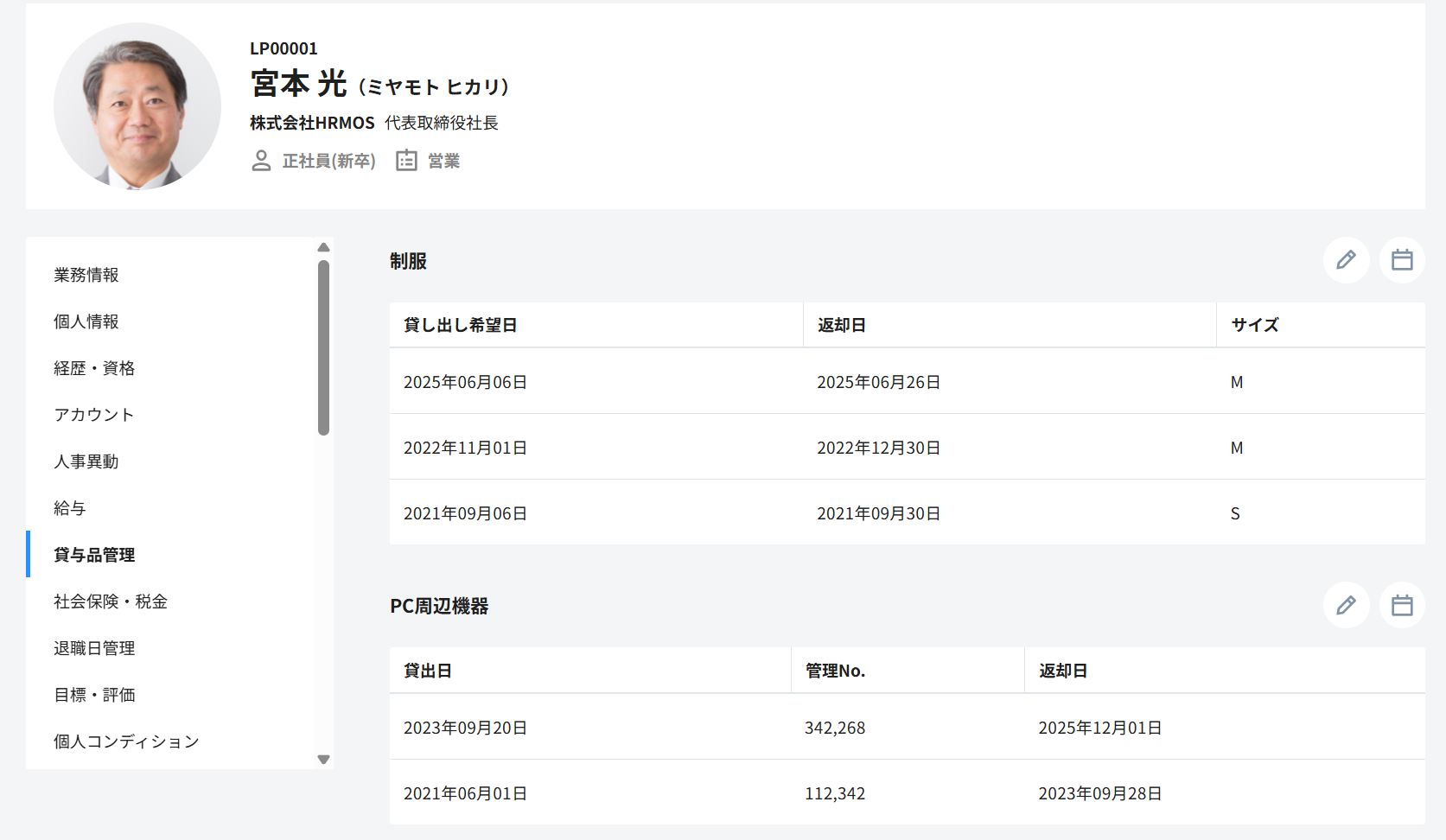Image resolution: width=1446 pixels, height=840 pixels.
Task: Select 個人情報 from the side menu
Action: click(x=86, y=321)
